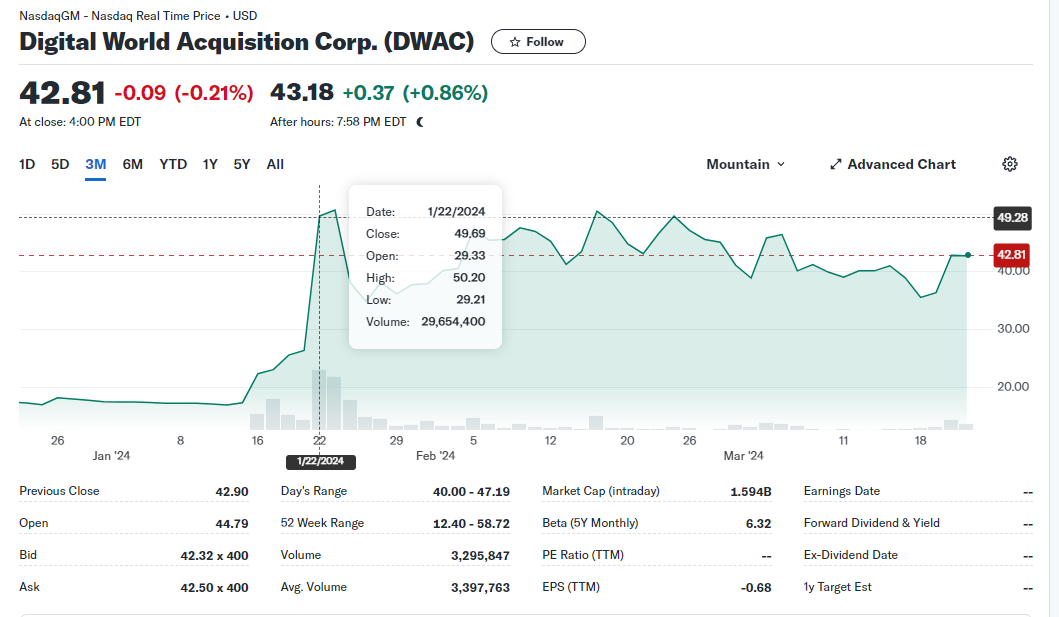Viewport: 1059px width, 617px height.
Task: Select the 5Y time range
Action: (242, 164)
